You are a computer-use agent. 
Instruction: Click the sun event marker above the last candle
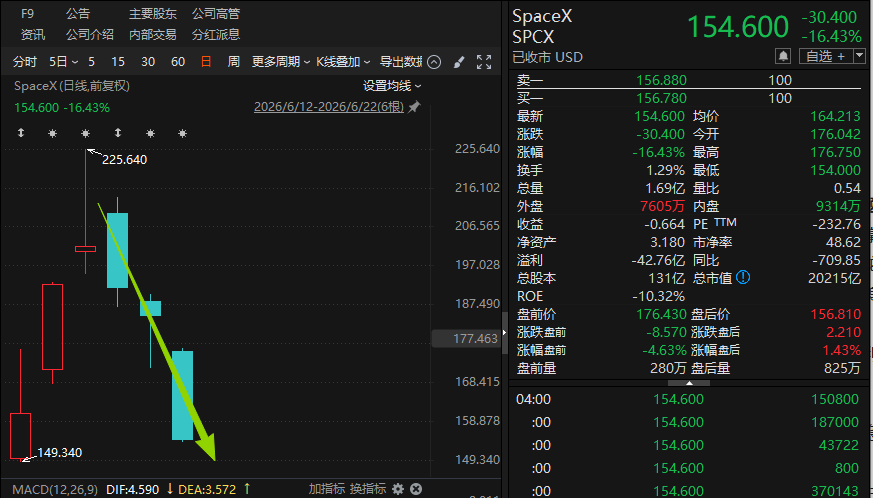tap(182, 133)
